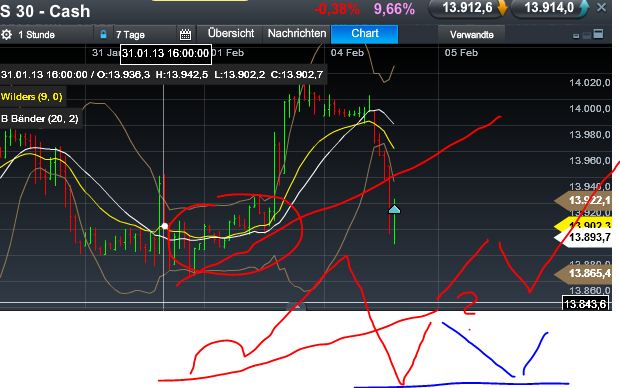Switch to the Nachrichten tab

(x=297, y=34)
